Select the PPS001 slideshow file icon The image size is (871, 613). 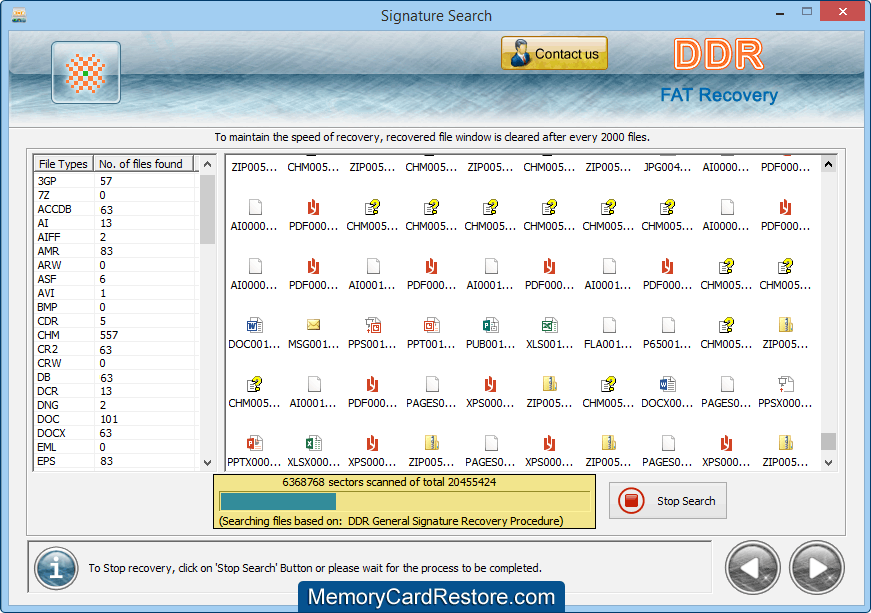click(373, 325)
